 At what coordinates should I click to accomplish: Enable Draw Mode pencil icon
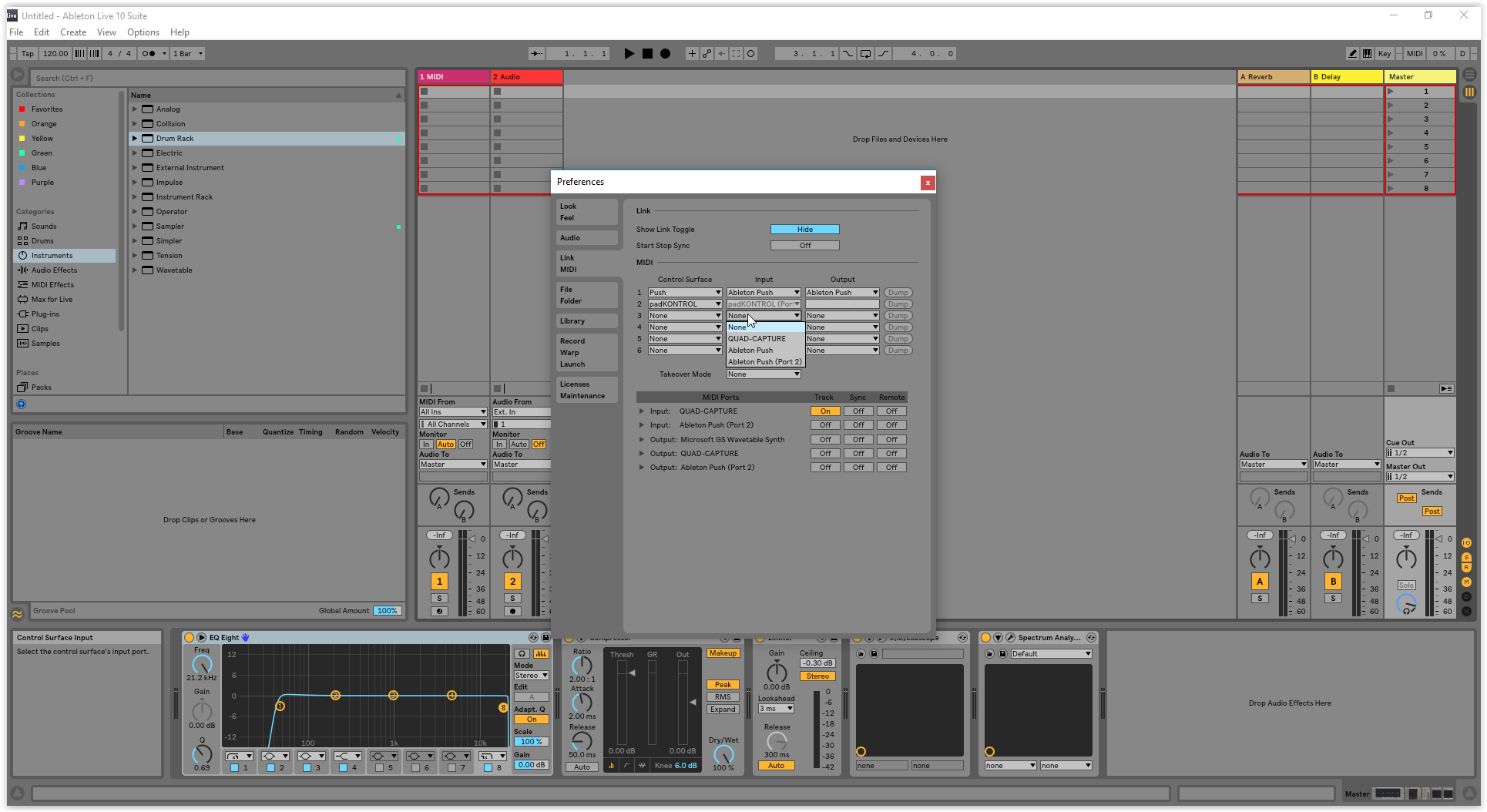pos(1352,54)
